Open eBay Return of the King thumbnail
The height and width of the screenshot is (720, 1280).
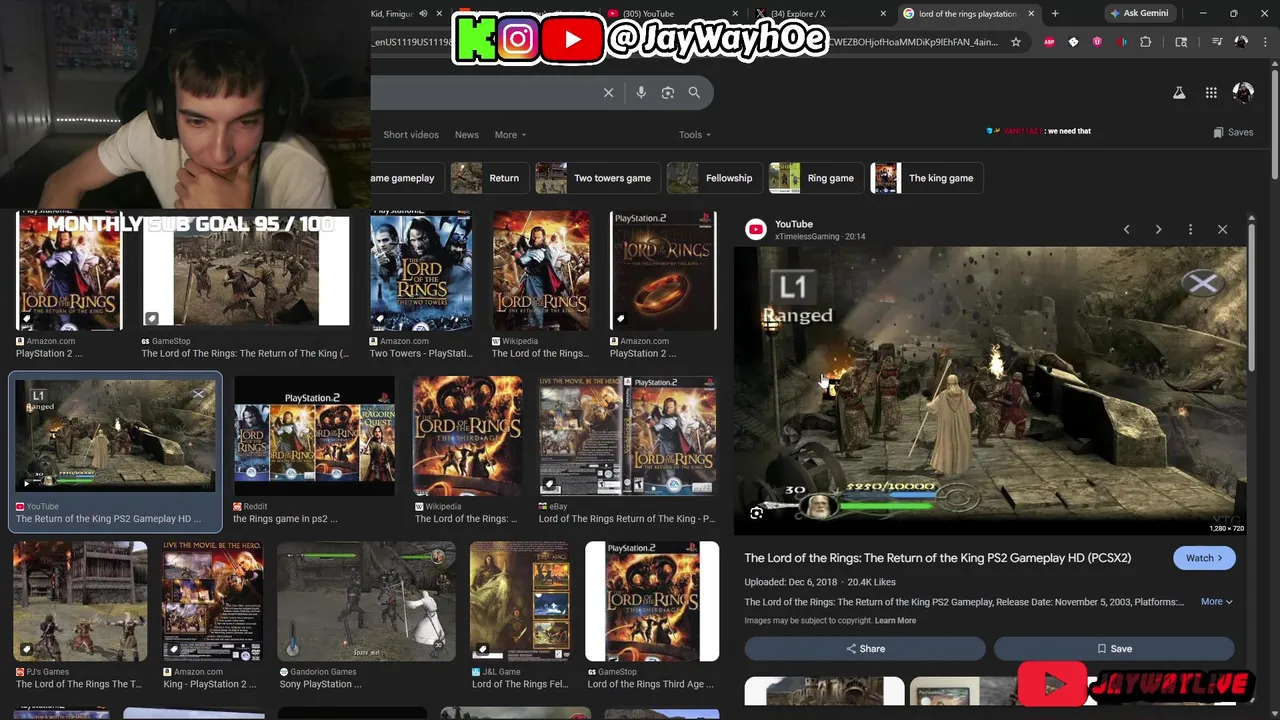click(628, 436)
